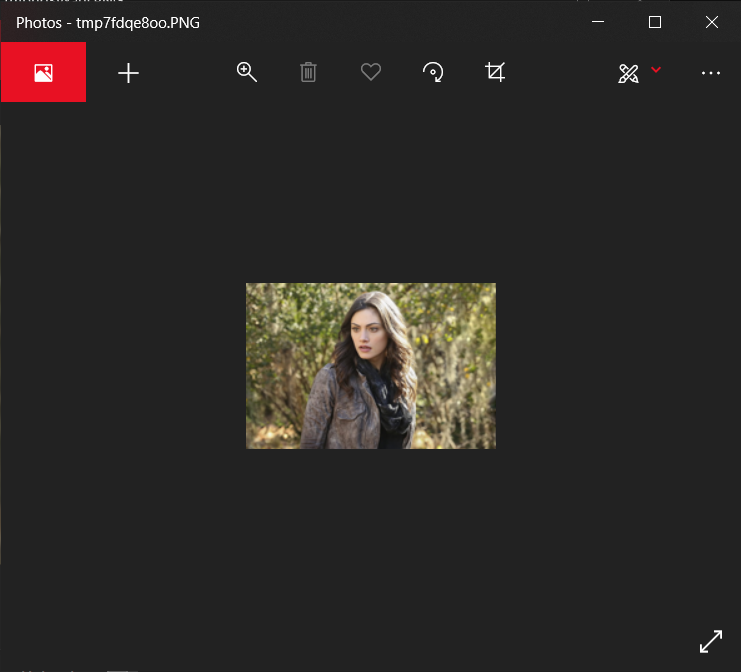Expand the Edit & Create red chevron

656,70
